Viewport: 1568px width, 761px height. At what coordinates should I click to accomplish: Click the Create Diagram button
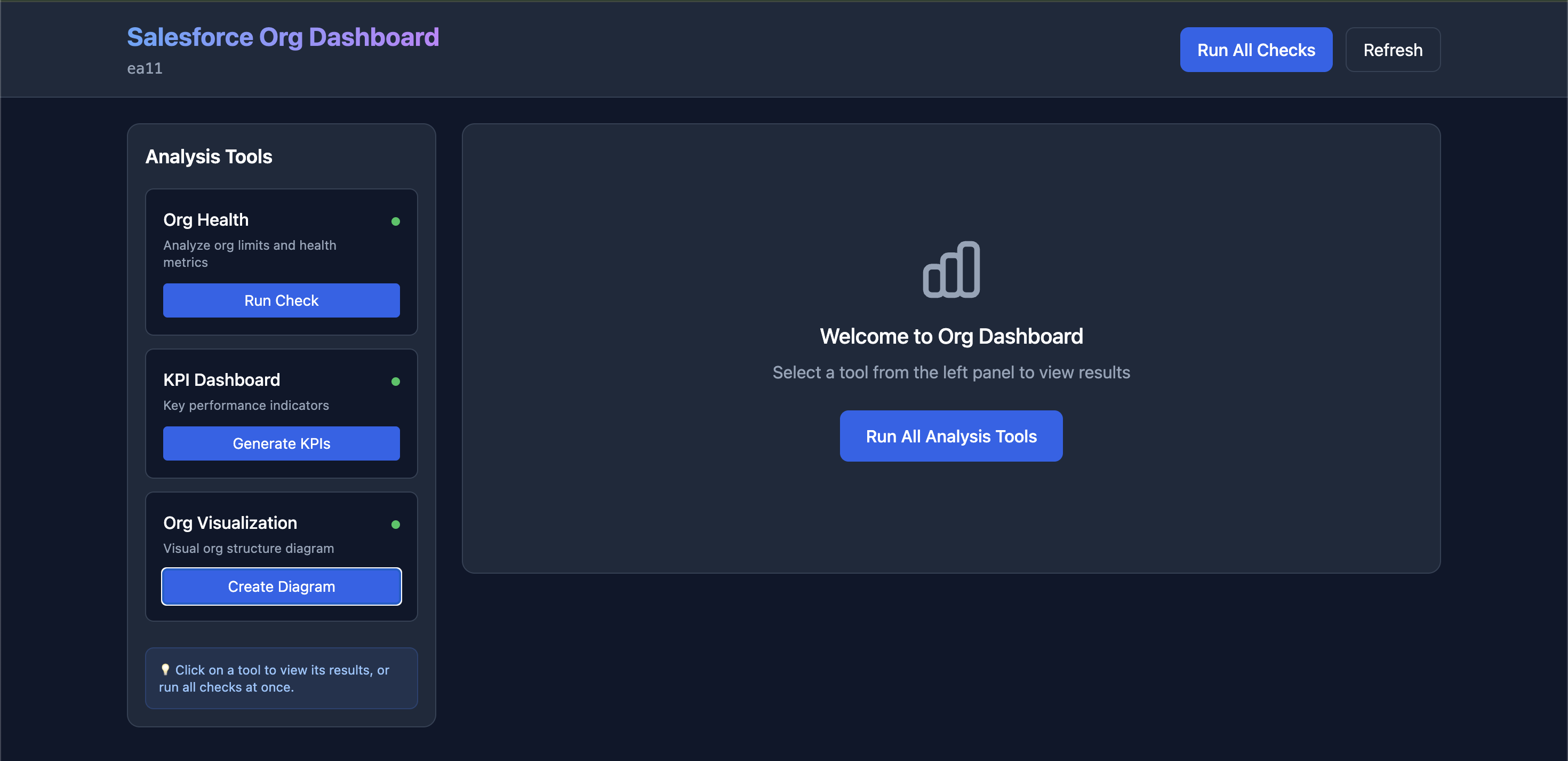[281, 586]
